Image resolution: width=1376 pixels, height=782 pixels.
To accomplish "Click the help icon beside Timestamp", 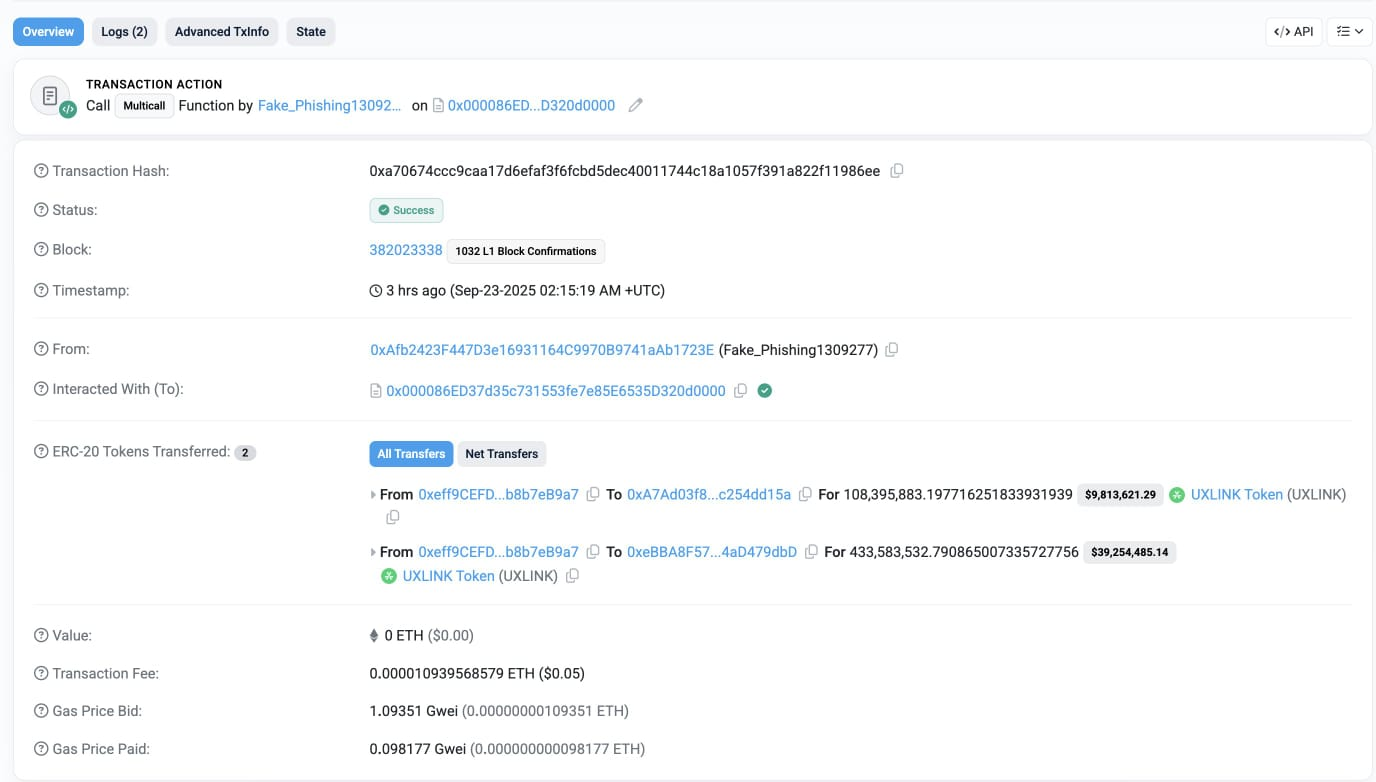I will coord(41,290).
